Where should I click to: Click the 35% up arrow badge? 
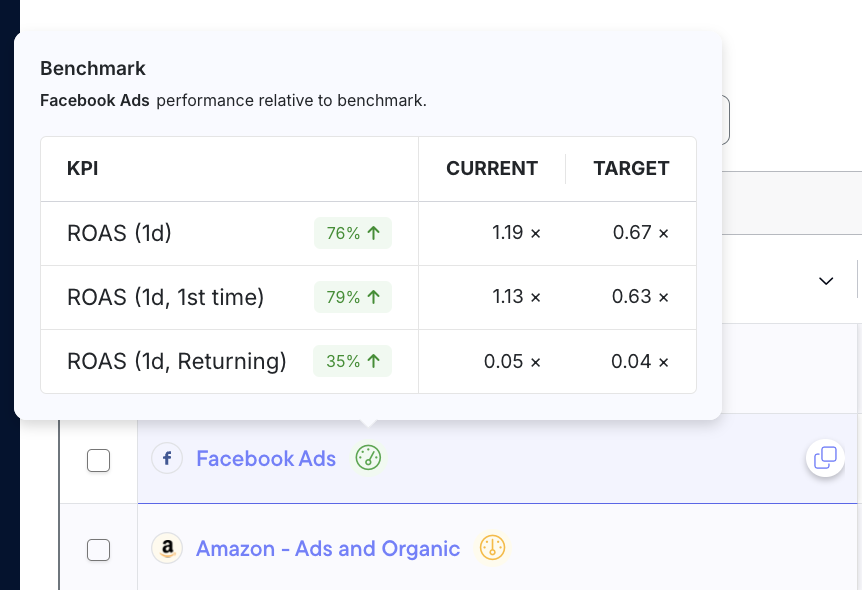(x=352, y=361)
